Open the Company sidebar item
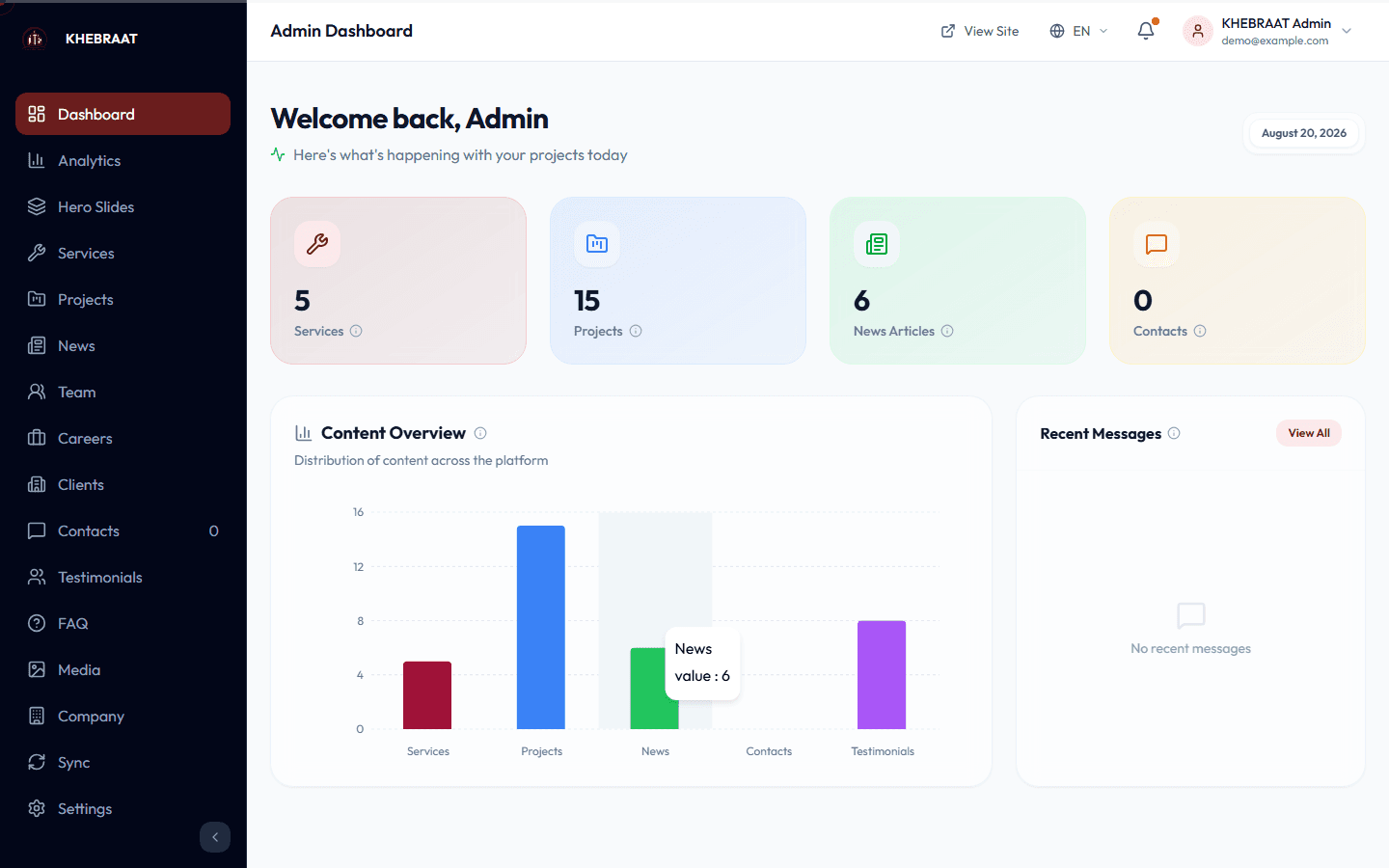The height and width of the screenshot is (868, 1389). (x=123, y=716)
